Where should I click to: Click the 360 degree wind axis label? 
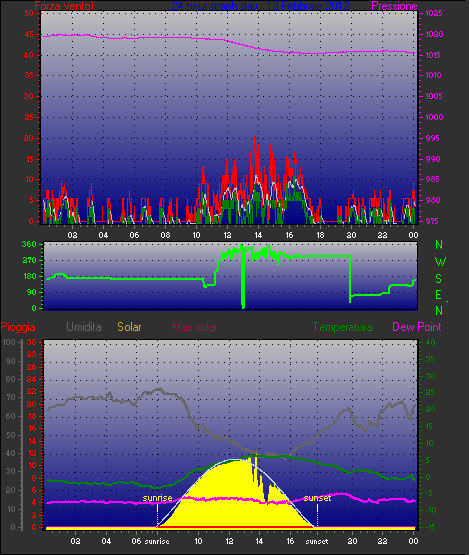29,244
